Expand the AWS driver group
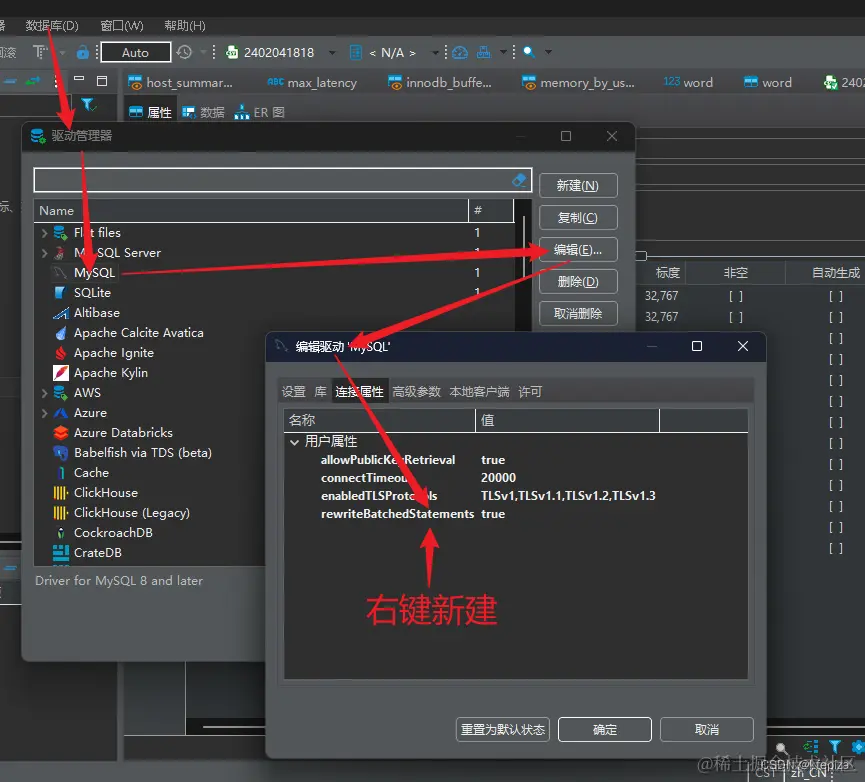This screenshot has height=782, width=865. tap(44, 393)
